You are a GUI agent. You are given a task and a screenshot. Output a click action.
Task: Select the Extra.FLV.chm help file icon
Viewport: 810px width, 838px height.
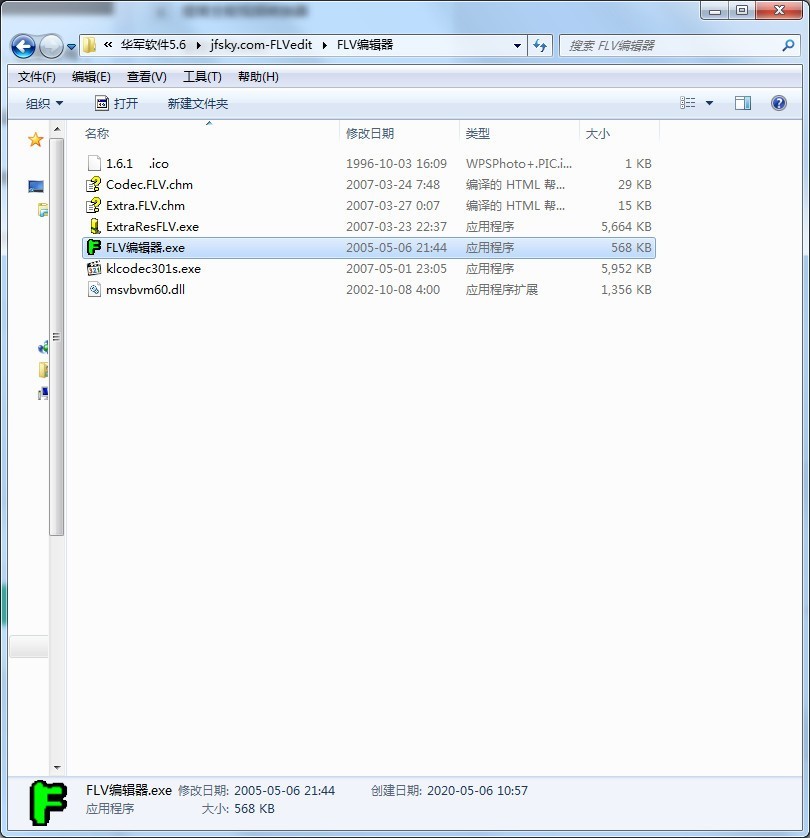pyautogui.click(x=94, y=205)
